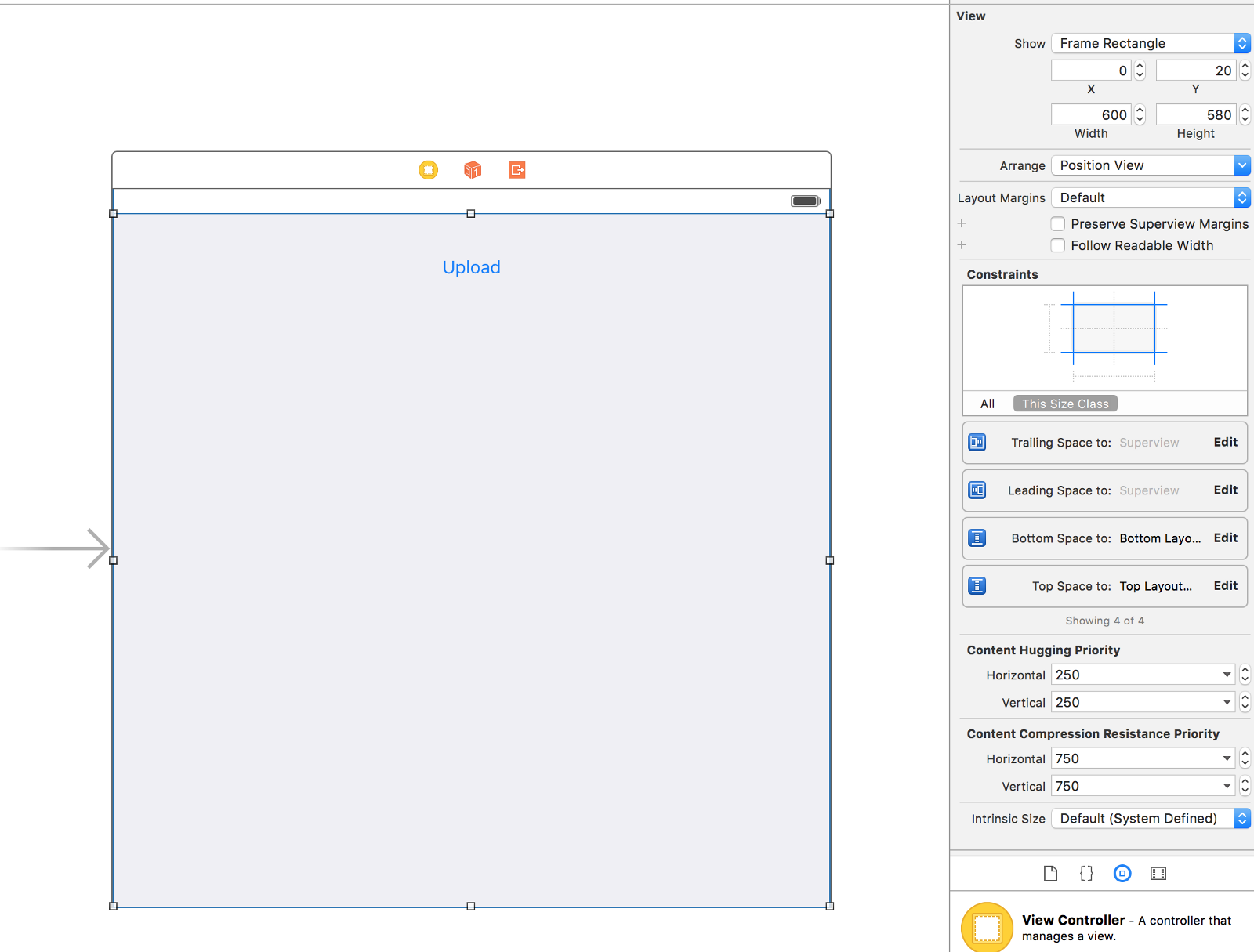The width and height of the screenshot is (1254, 952).
Task: Open the Show Frame Rectangle dropdown
Action: pyautogui.click(x=1151, y=44)
